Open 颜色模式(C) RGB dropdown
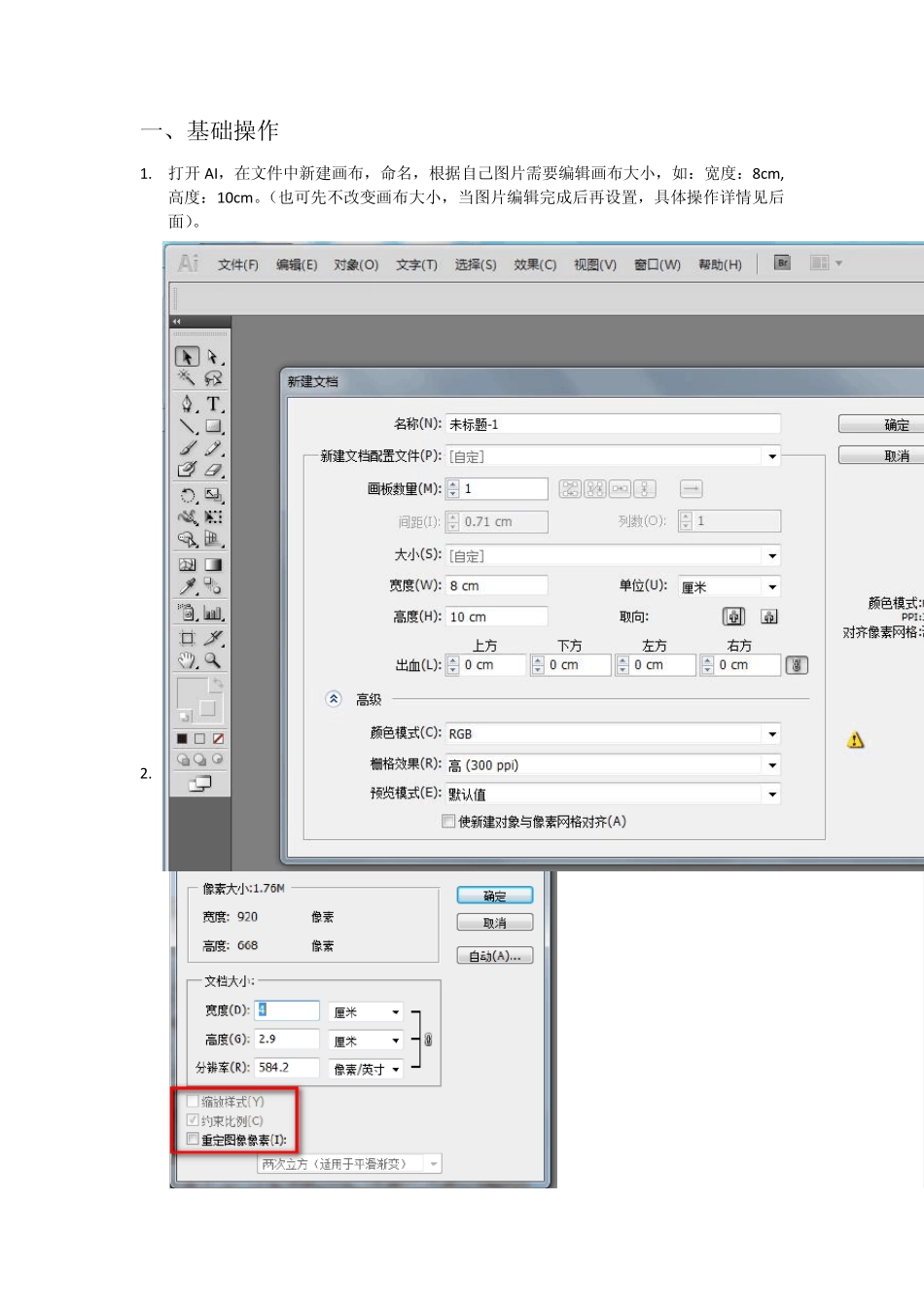Image resolution: width=924 pixels, height=1307 pixels. 614,734
